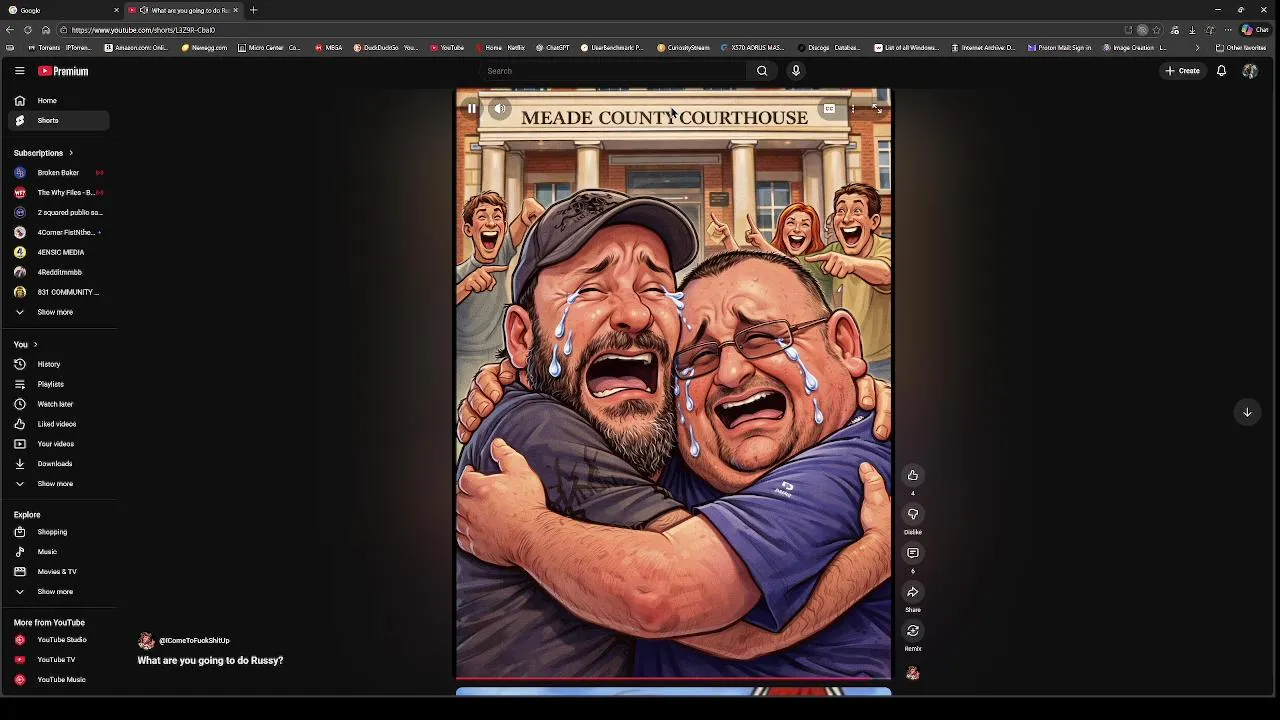The height and width of the screenshot is (720, 1280).
Task: Open the Shorts player more options menu
Action: [x=853, y=109]
